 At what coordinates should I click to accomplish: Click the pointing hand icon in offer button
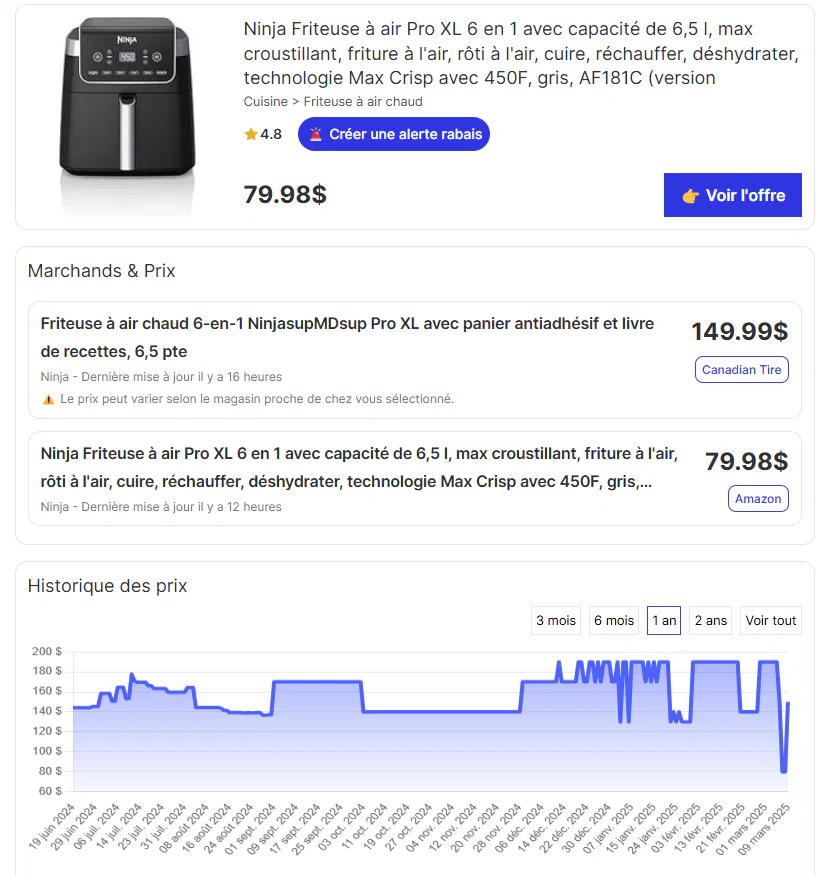pos(690,196)
